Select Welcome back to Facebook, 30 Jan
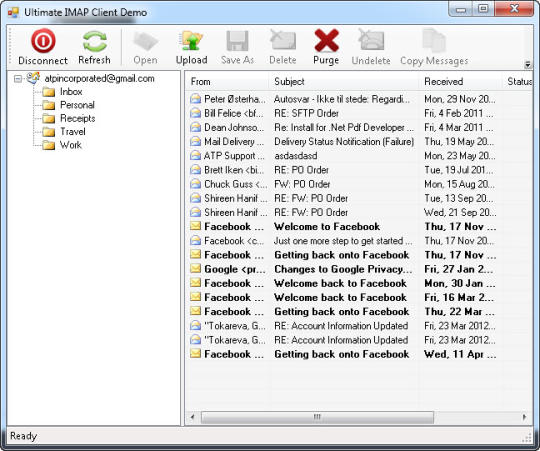Image resolution: width=540 pixels, height=451 pixels. [x=343, y=283]
